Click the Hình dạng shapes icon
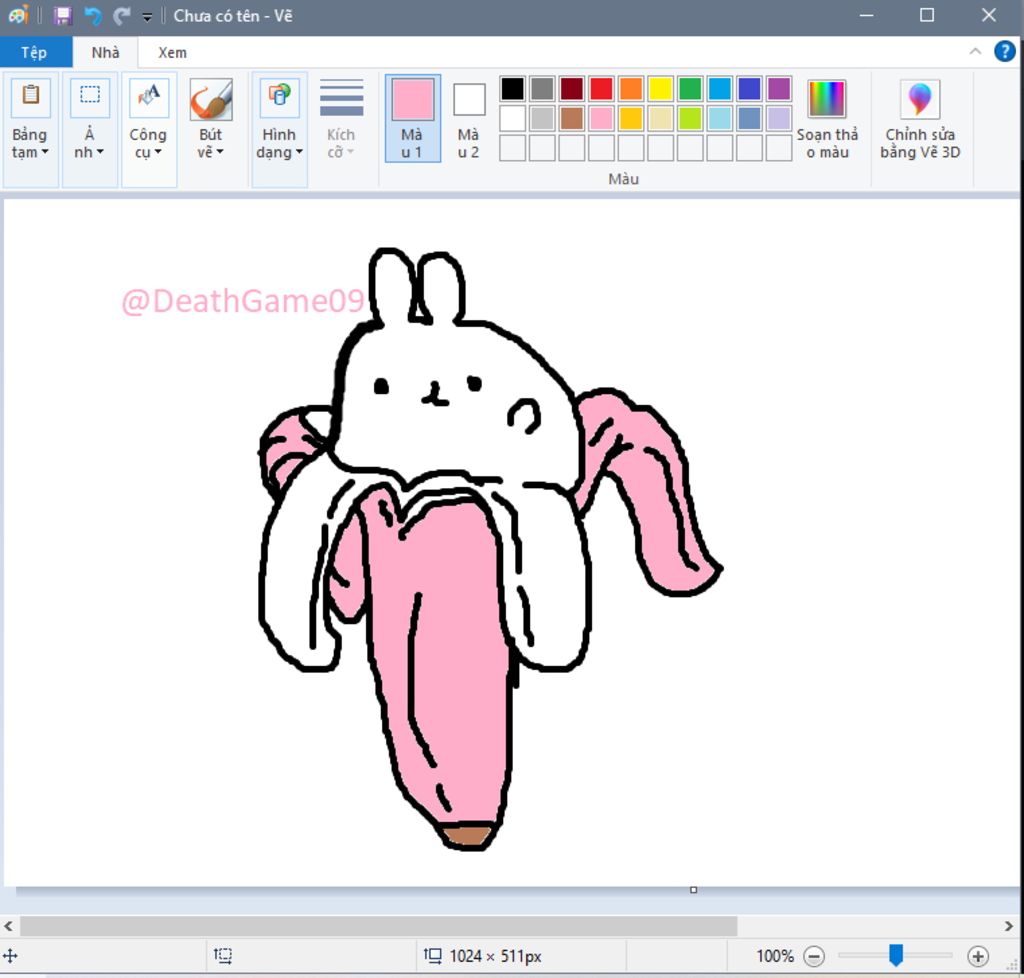Viewport: 1024px width, 978px height. click(280, 97)
